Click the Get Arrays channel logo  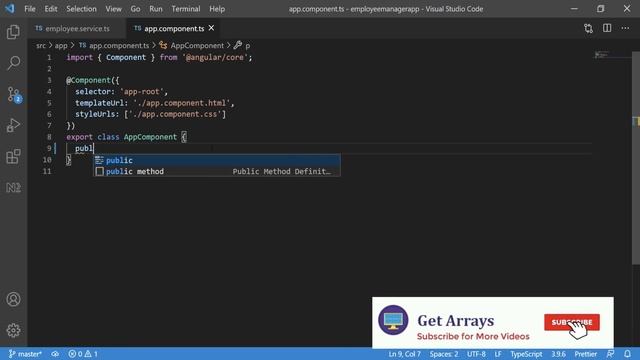[393, 320]
